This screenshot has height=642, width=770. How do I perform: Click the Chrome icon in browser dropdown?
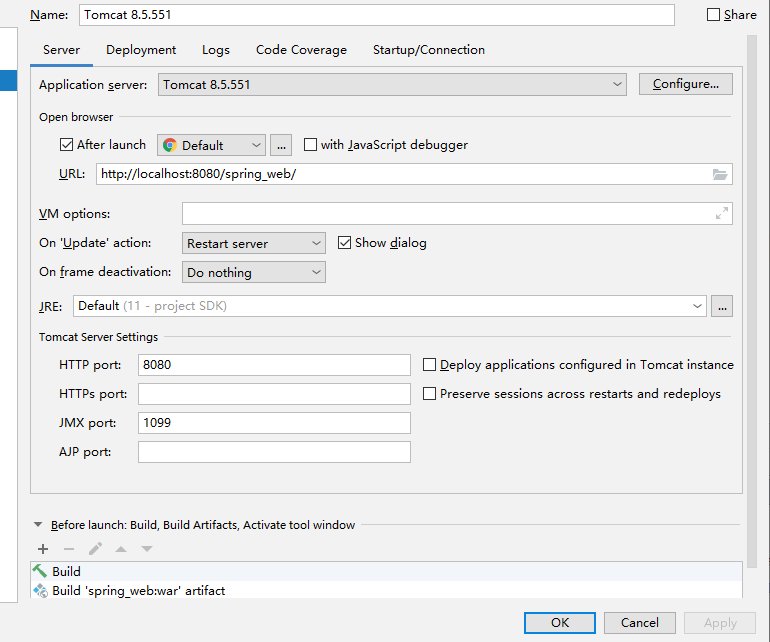pyautogui.click(x=170, y=145)
